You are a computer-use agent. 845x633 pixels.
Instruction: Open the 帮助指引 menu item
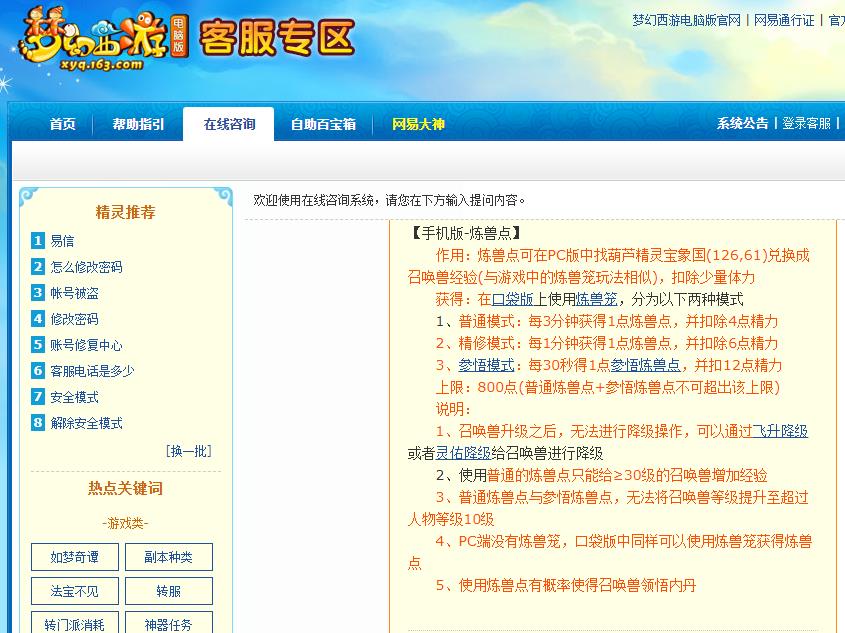138,124
